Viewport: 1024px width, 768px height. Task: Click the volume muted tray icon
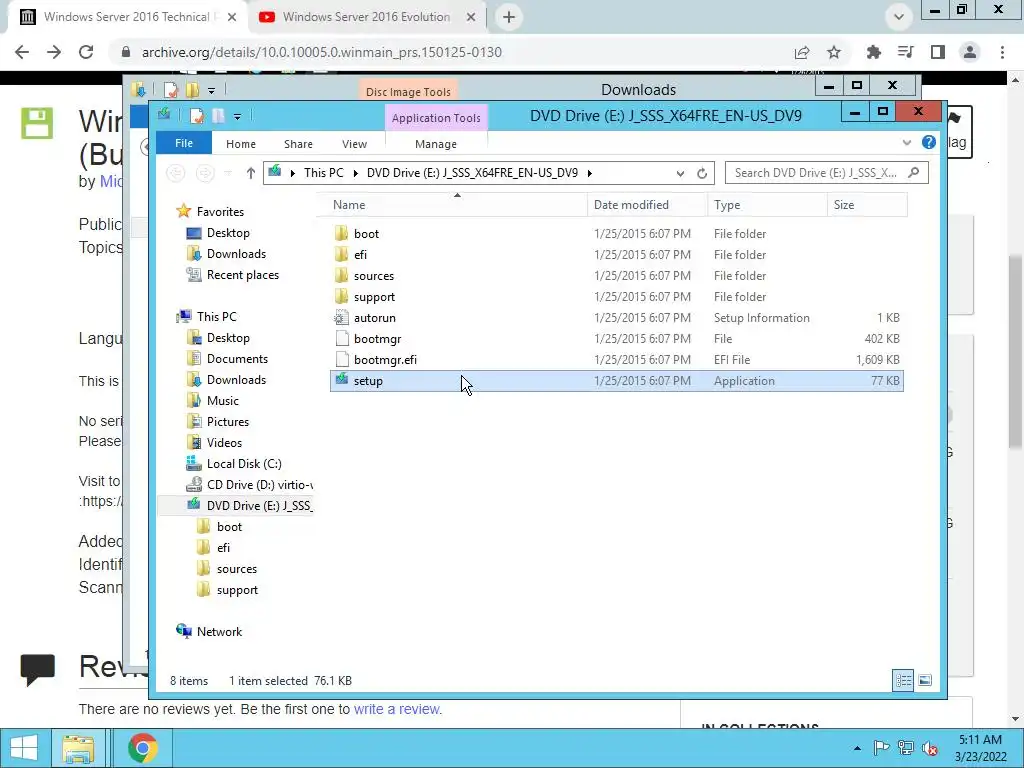[x=930, y=748]
